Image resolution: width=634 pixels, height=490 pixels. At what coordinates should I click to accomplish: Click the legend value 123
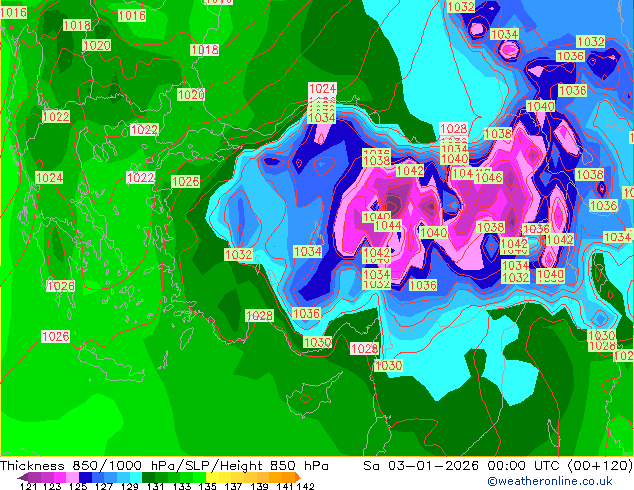pos(52,486)
